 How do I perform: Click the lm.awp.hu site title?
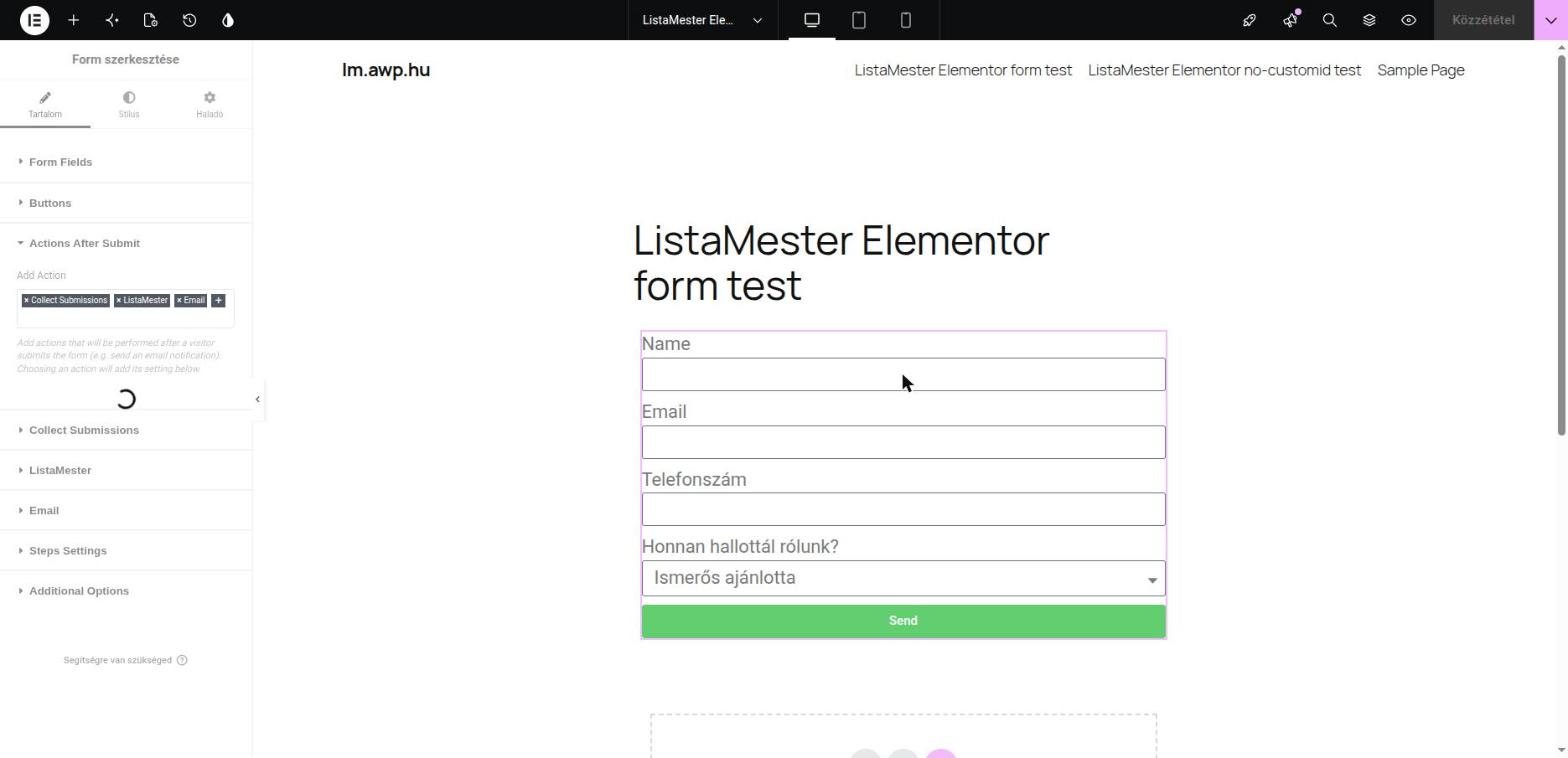pyautogui.click(x=386, y=70)
